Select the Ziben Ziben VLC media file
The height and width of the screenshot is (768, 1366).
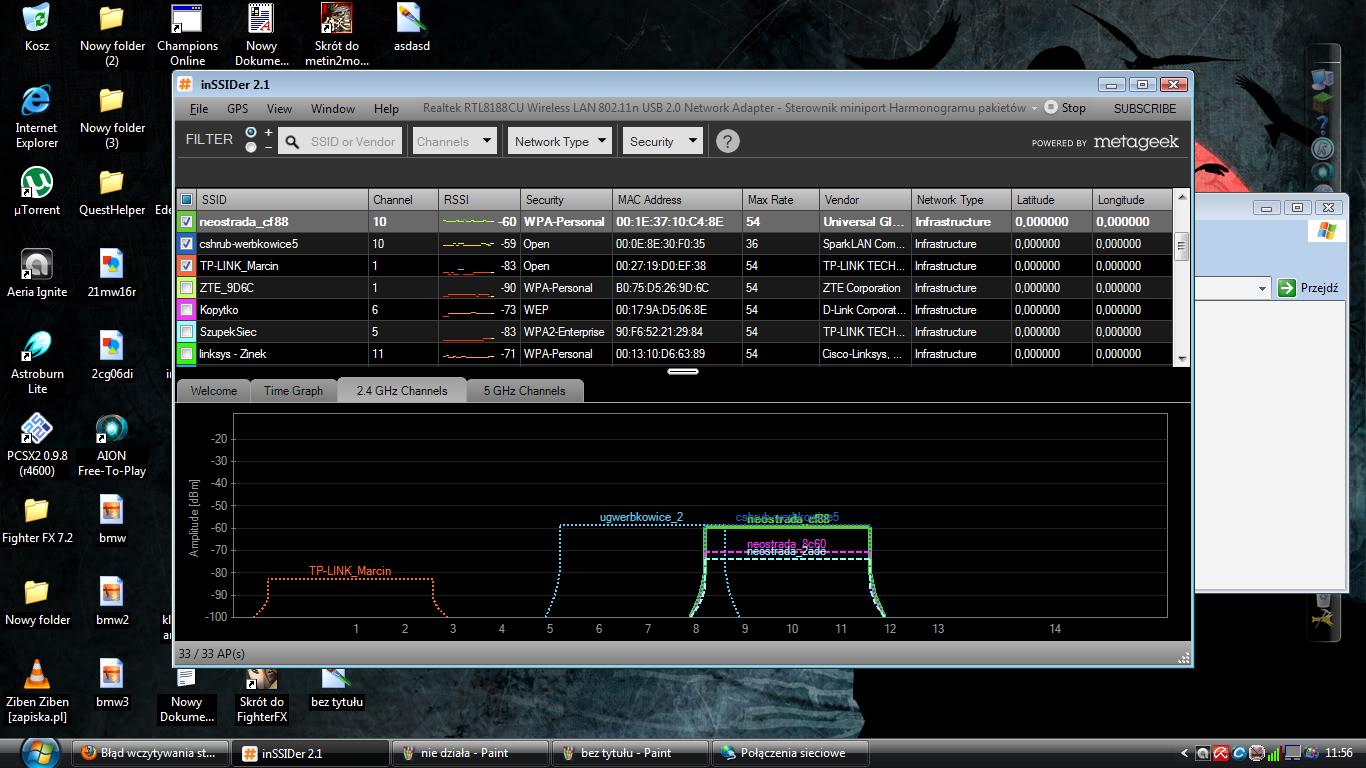[37, 690]
